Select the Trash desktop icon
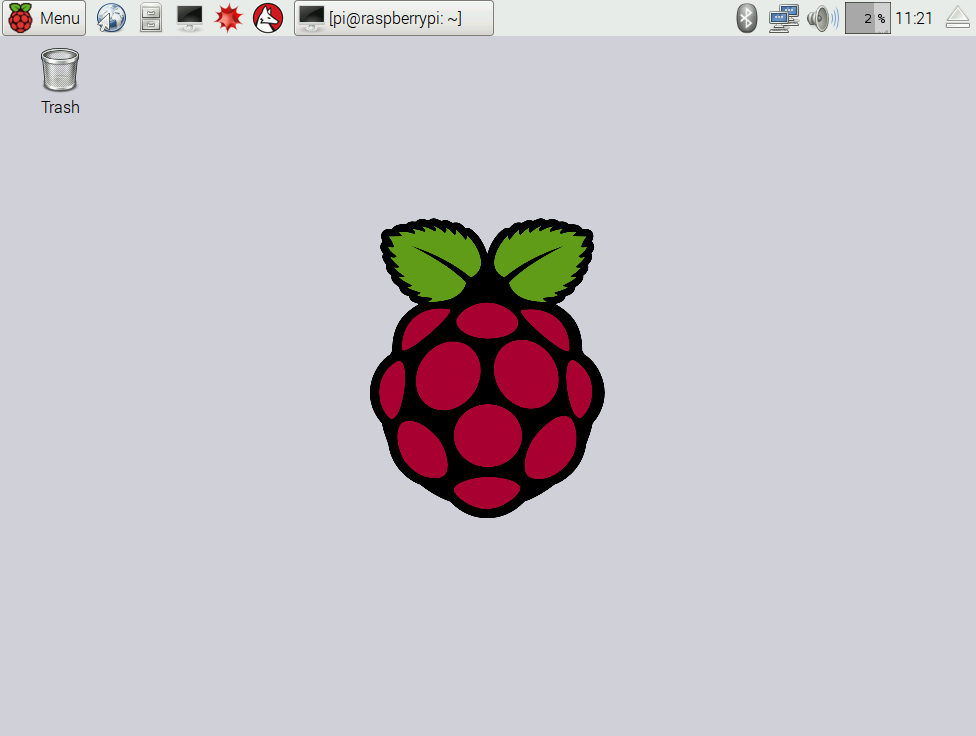This screenshot has width=976, height=736. [x=60, y=82]
